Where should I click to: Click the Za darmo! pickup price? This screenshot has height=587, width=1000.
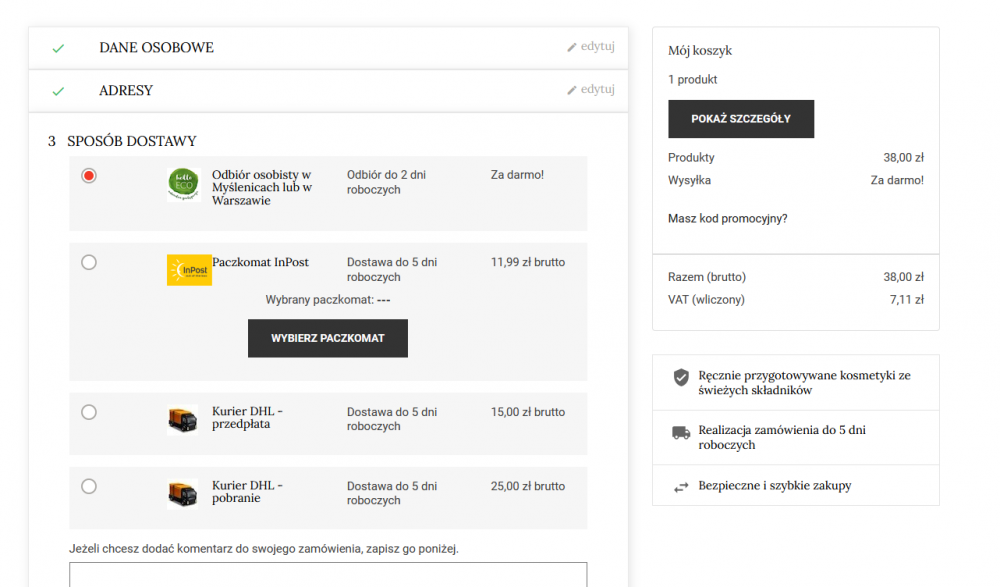coord(517,175)
